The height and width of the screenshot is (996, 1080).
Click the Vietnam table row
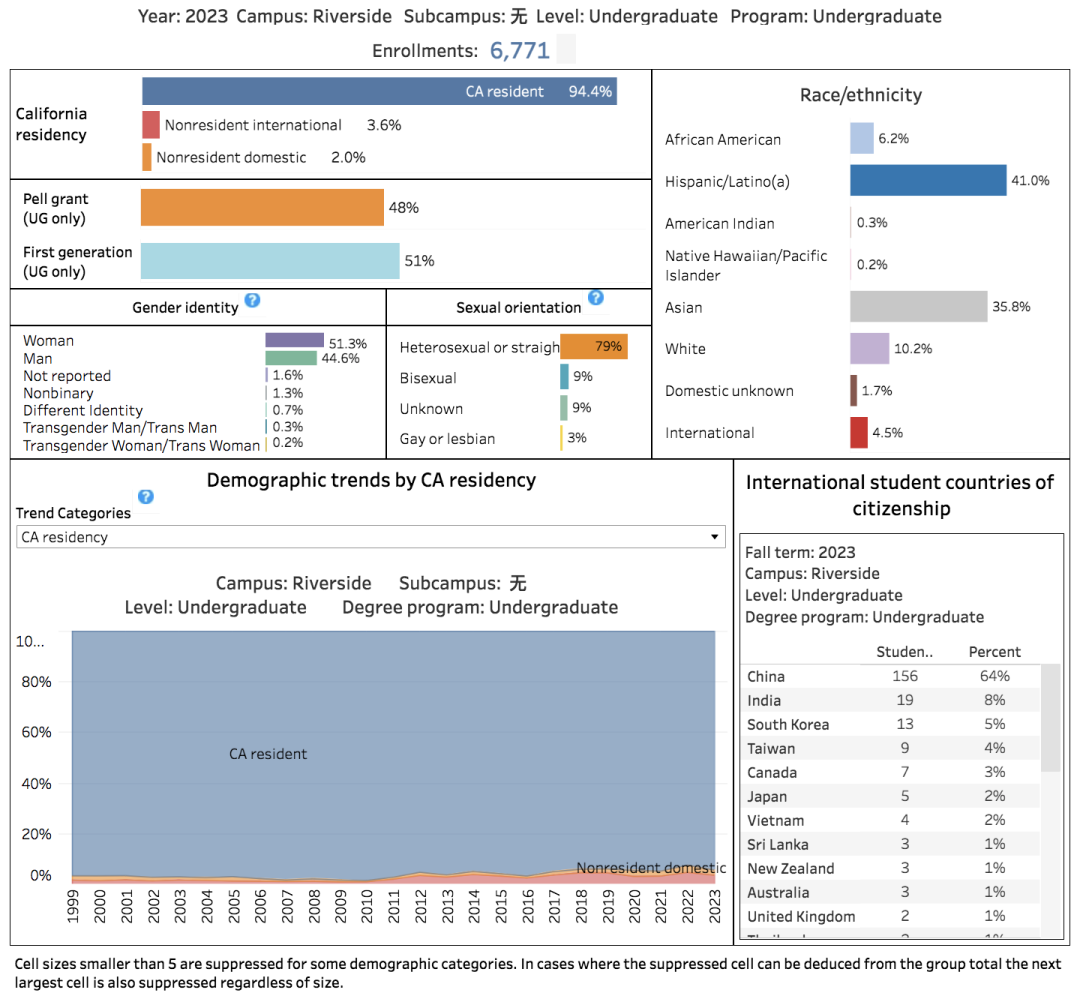tap(891, 821)
